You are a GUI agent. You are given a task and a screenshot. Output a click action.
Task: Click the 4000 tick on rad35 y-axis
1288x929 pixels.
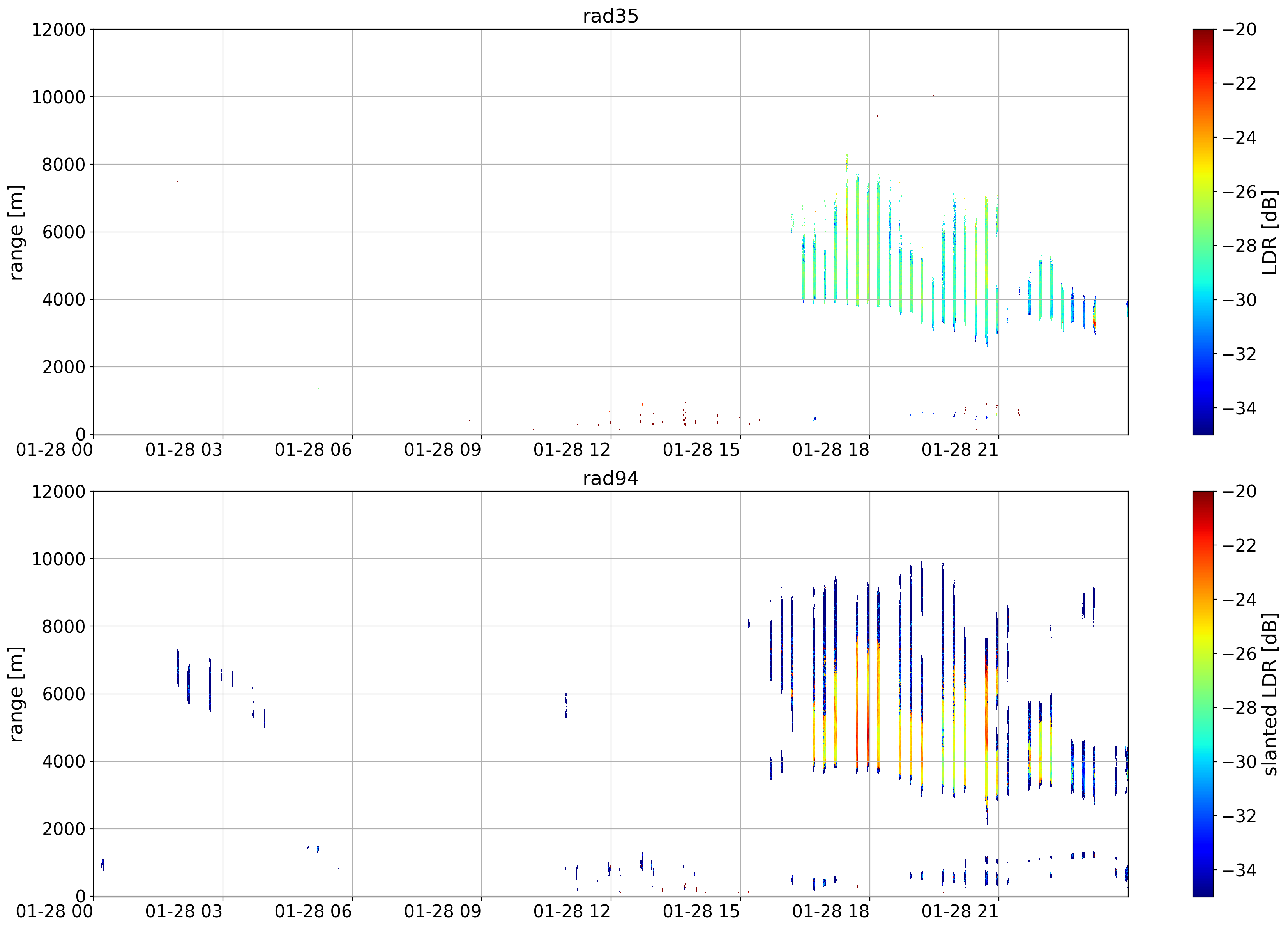point(64,299)
